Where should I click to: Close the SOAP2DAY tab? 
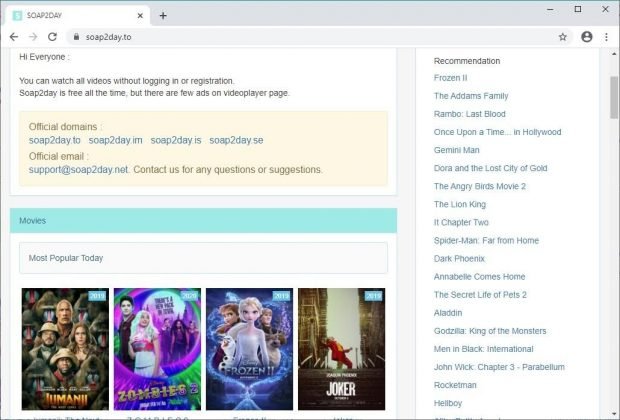click(x=140, y=16)
